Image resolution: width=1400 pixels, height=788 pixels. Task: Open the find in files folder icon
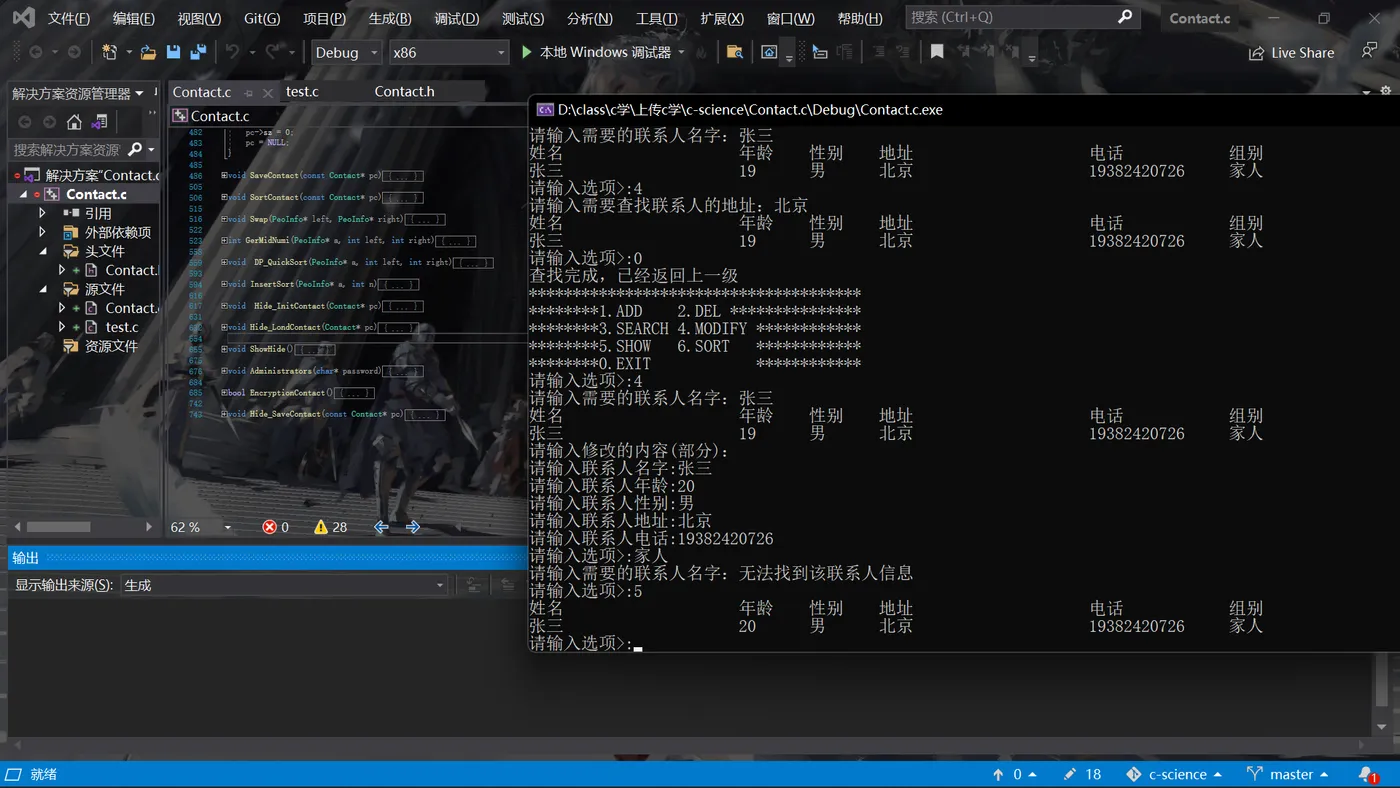734,52
